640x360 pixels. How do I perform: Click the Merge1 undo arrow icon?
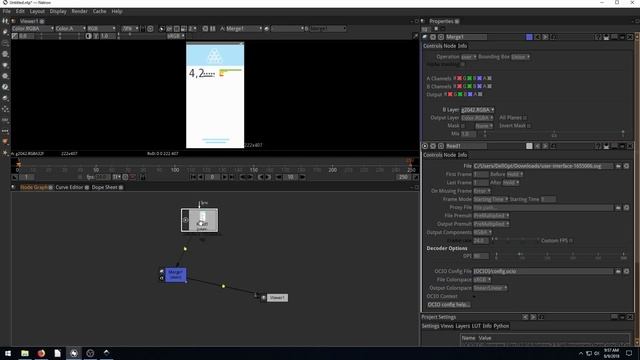537,37
